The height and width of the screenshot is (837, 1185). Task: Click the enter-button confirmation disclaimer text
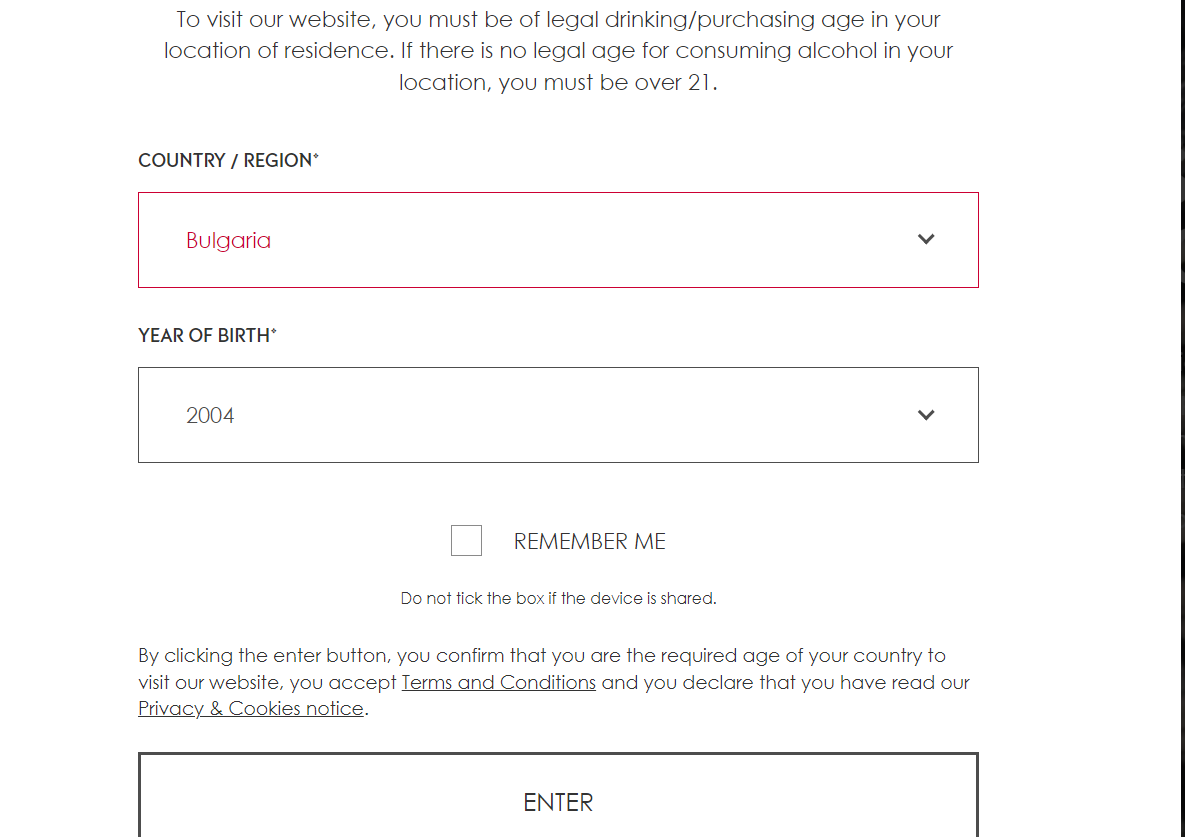[540, 657]
